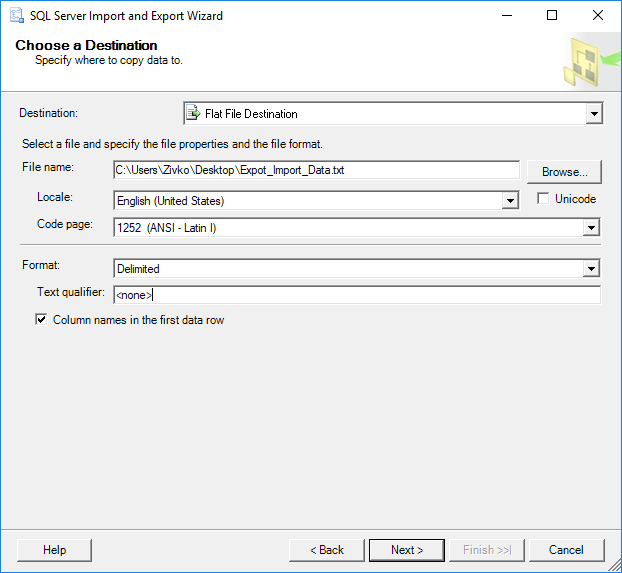Minimize the wizard window
This screenshot has width=622, height=573.
point(507,16)
